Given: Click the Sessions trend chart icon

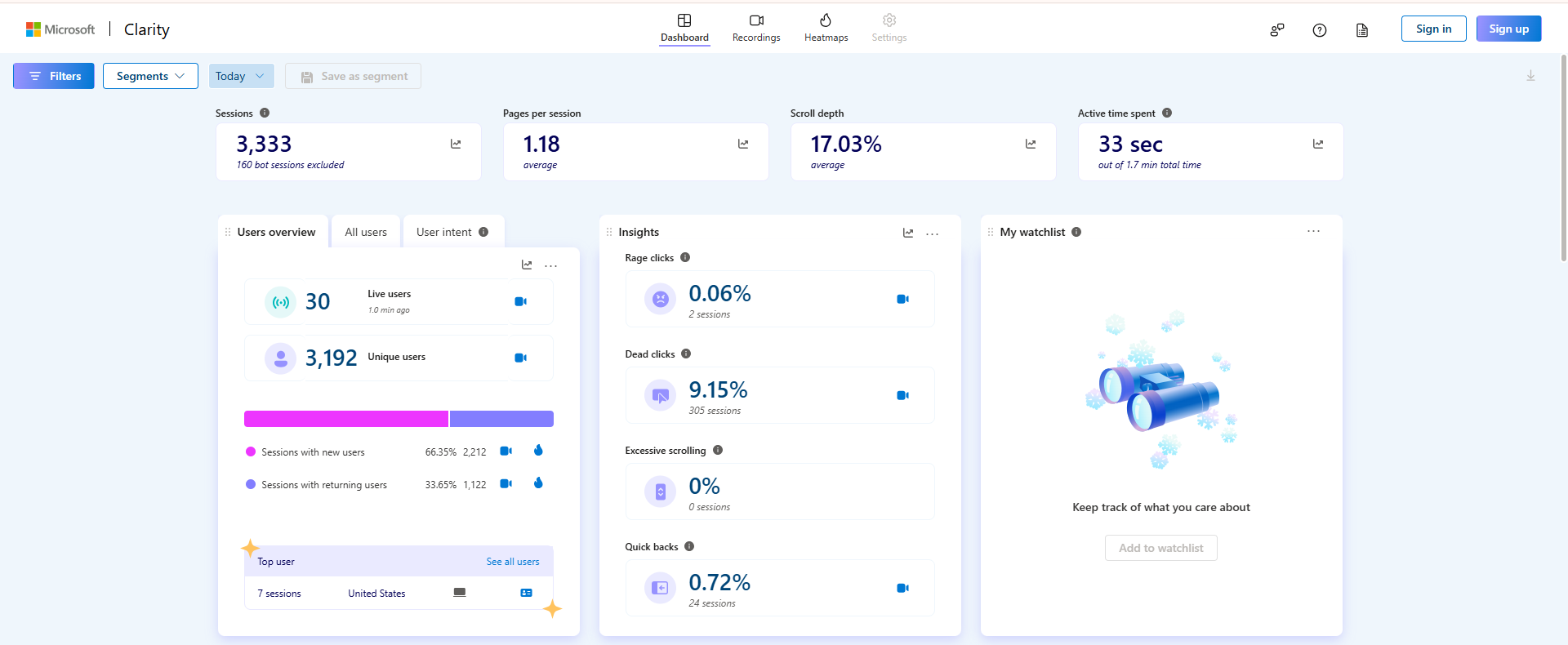Looking at the screenshot, I should (x=456, y=145).
